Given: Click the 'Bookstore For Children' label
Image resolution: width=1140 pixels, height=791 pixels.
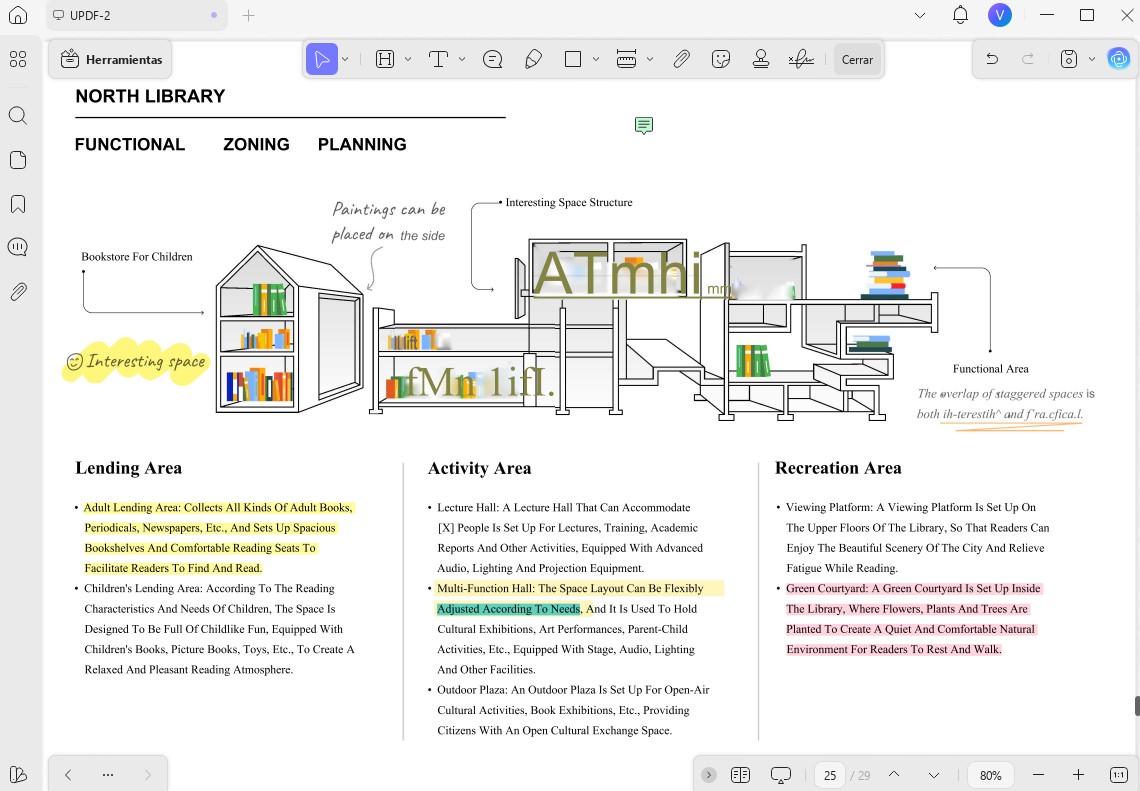Looking at the screenshot, I should 137,257.
